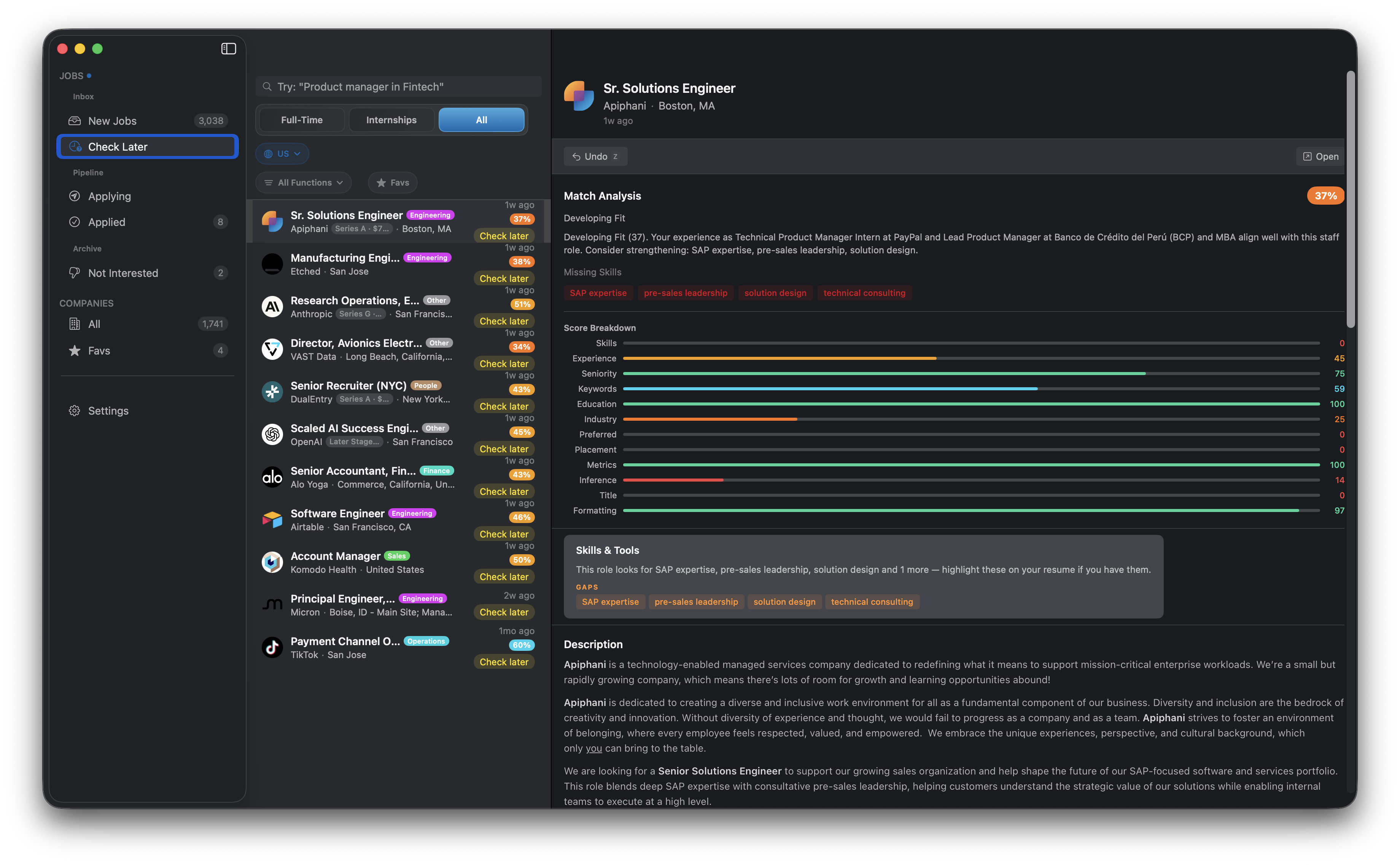Screen dimensions: 1400x865
Task: Click the Open button for job posting
Action: pyautogui.click(x=1320, y=157)
